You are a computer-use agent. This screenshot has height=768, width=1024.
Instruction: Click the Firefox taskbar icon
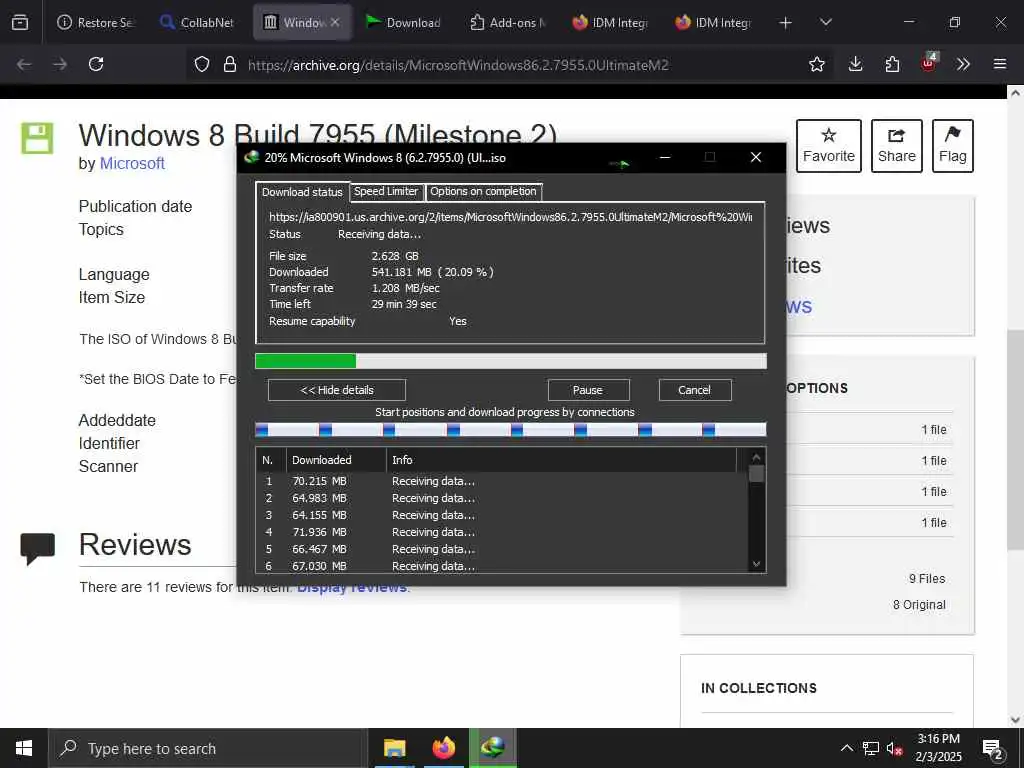point(443,748)
